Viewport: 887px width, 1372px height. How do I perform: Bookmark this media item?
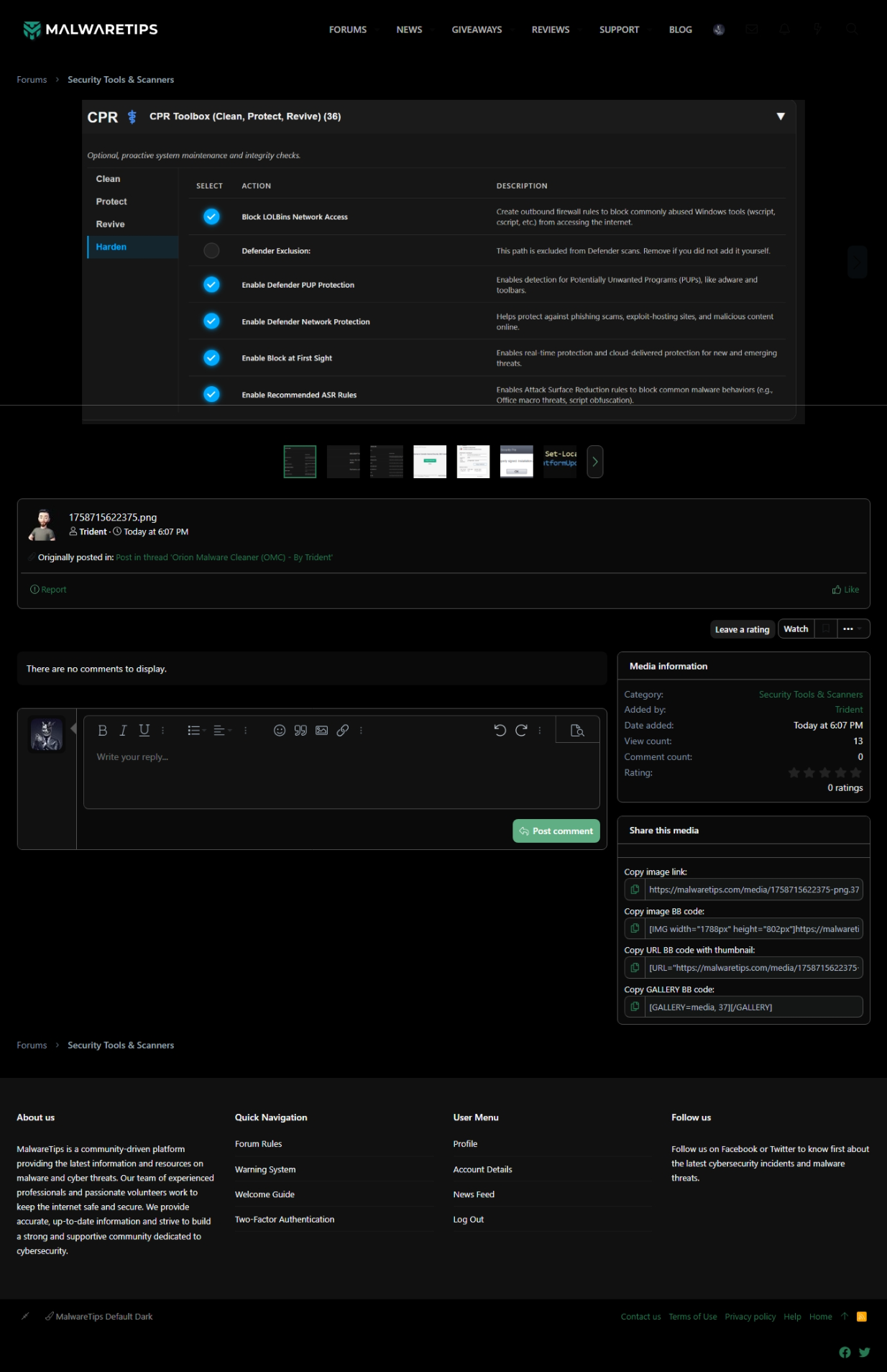(x=826, y=629)
